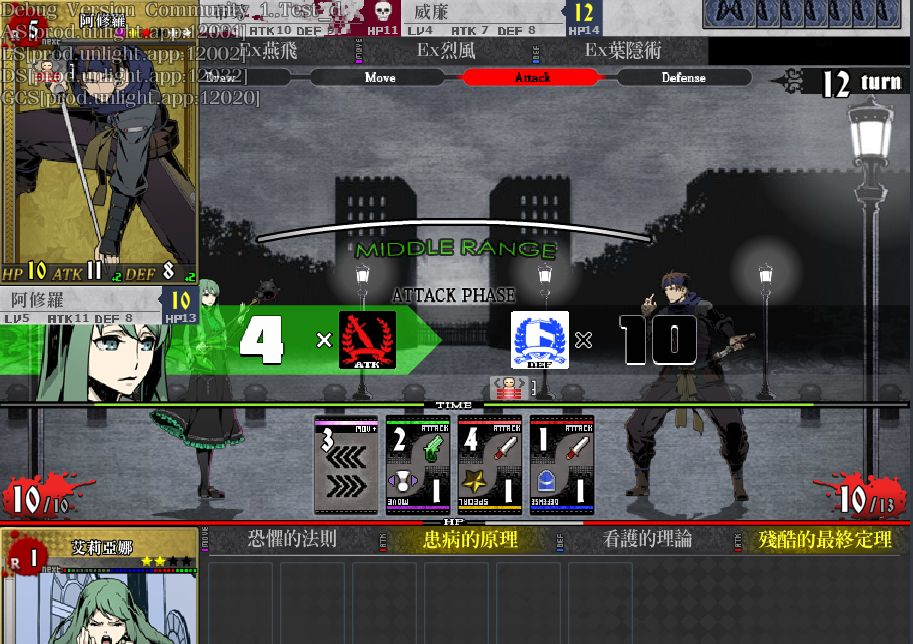The image size is (913, 644).
Task: Click the blue DEF shield icon
Action: coord(540,340)
